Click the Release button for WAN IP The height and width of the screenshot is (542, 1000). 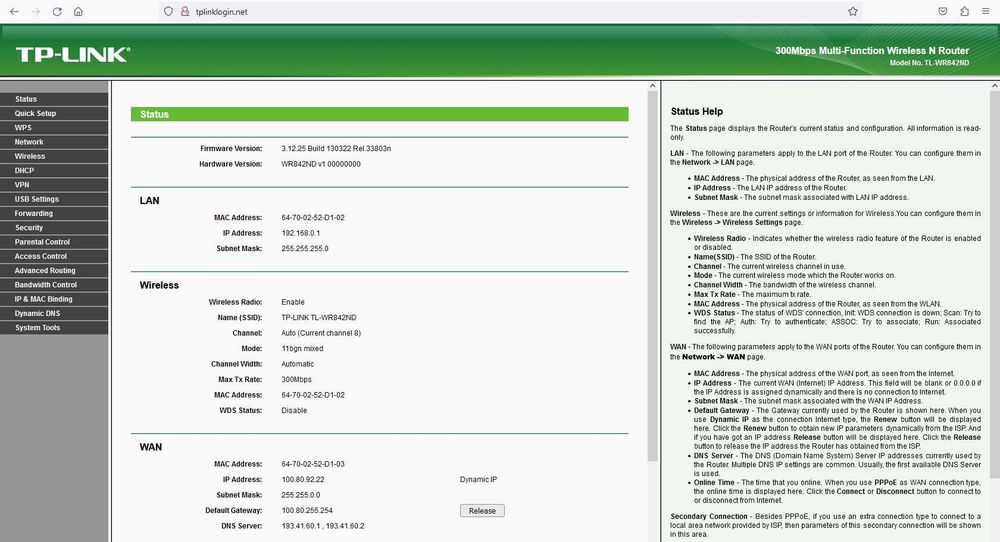tap(482, 511)
